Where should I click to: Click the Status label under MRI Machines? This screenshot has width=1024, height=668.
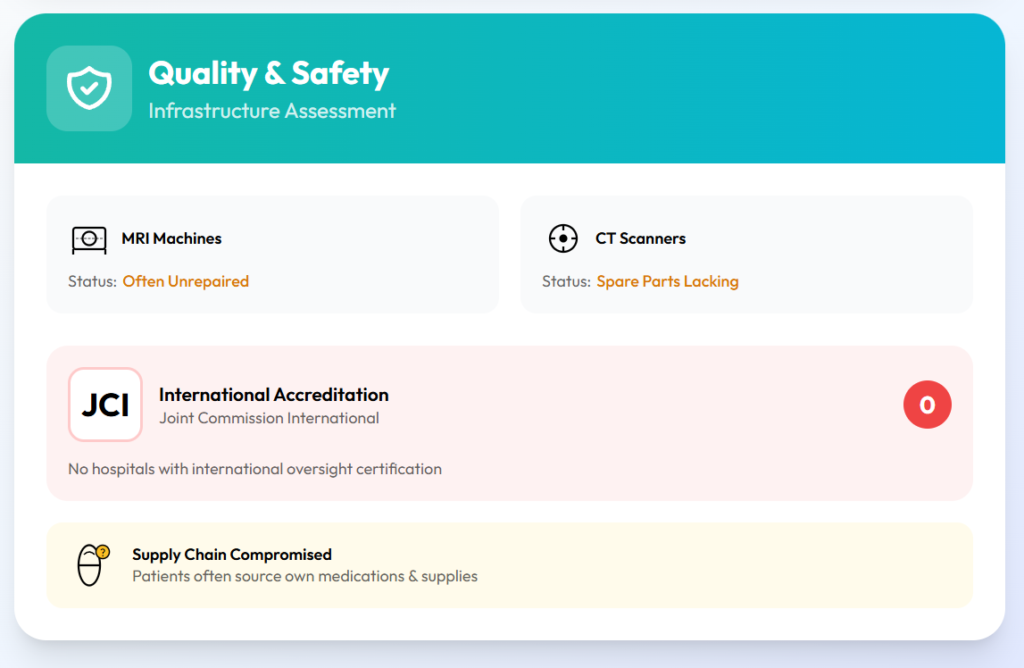pos(92,282)
